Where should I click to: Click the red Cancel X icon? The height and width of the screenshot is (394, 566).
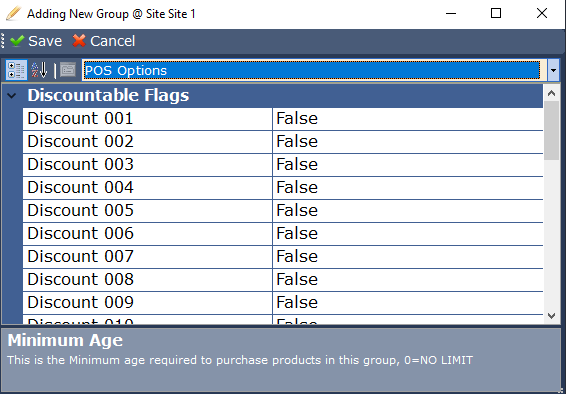point(79,41)
